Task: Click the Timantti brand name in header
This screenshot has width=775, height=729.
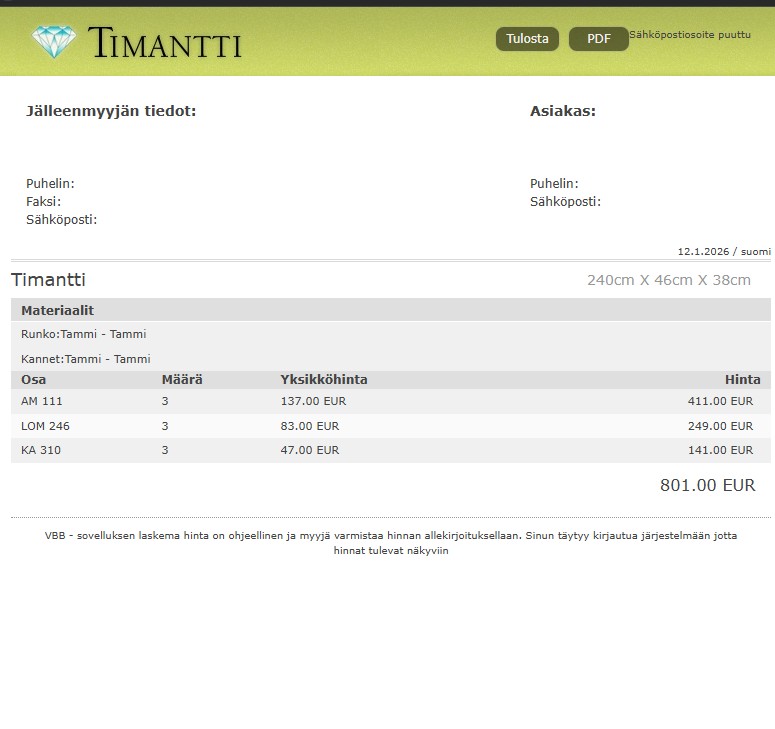Action: click(x=165, y=43)
